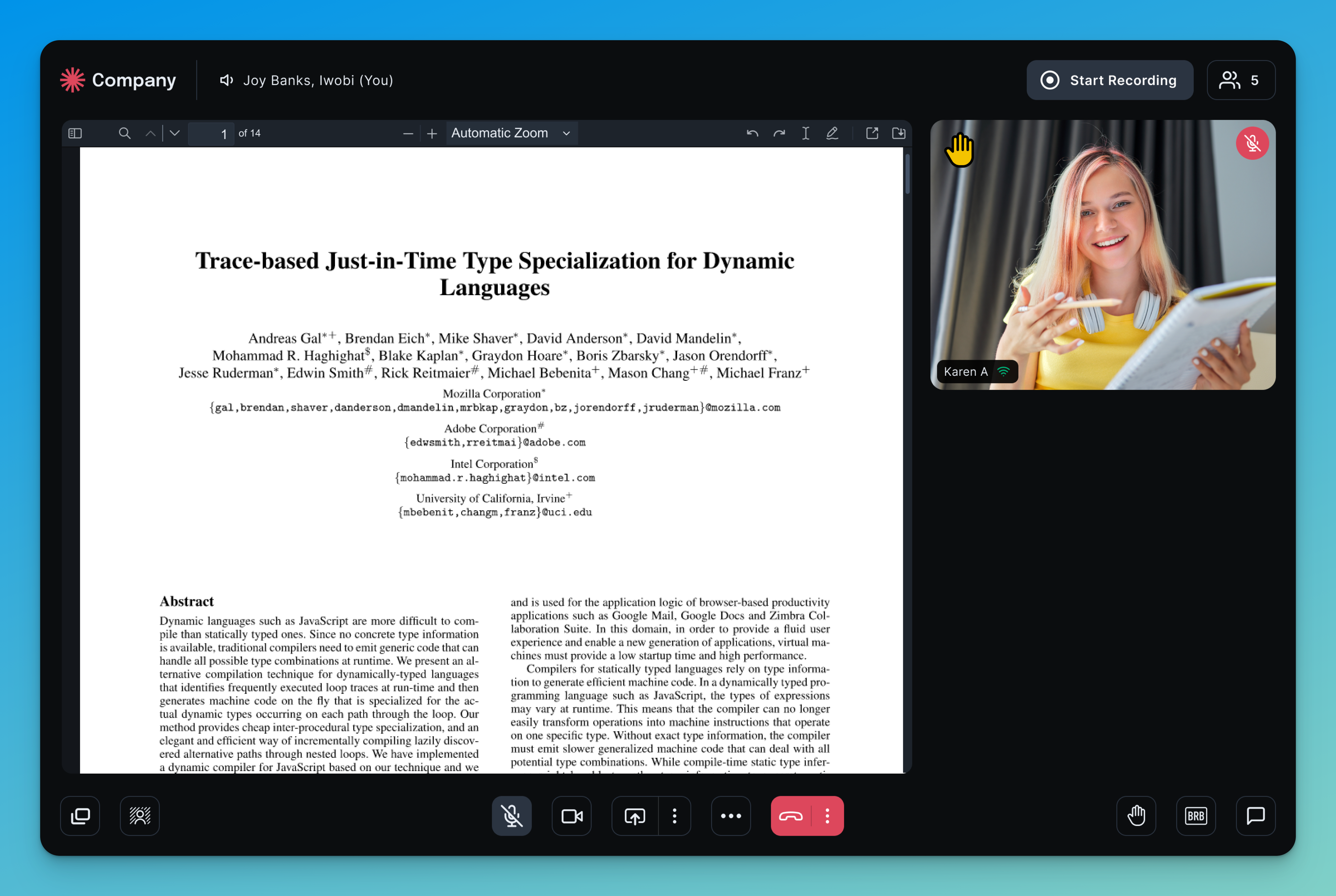Lower your raised hand
The image size is (1336, 896).
tap(1135, 816)
